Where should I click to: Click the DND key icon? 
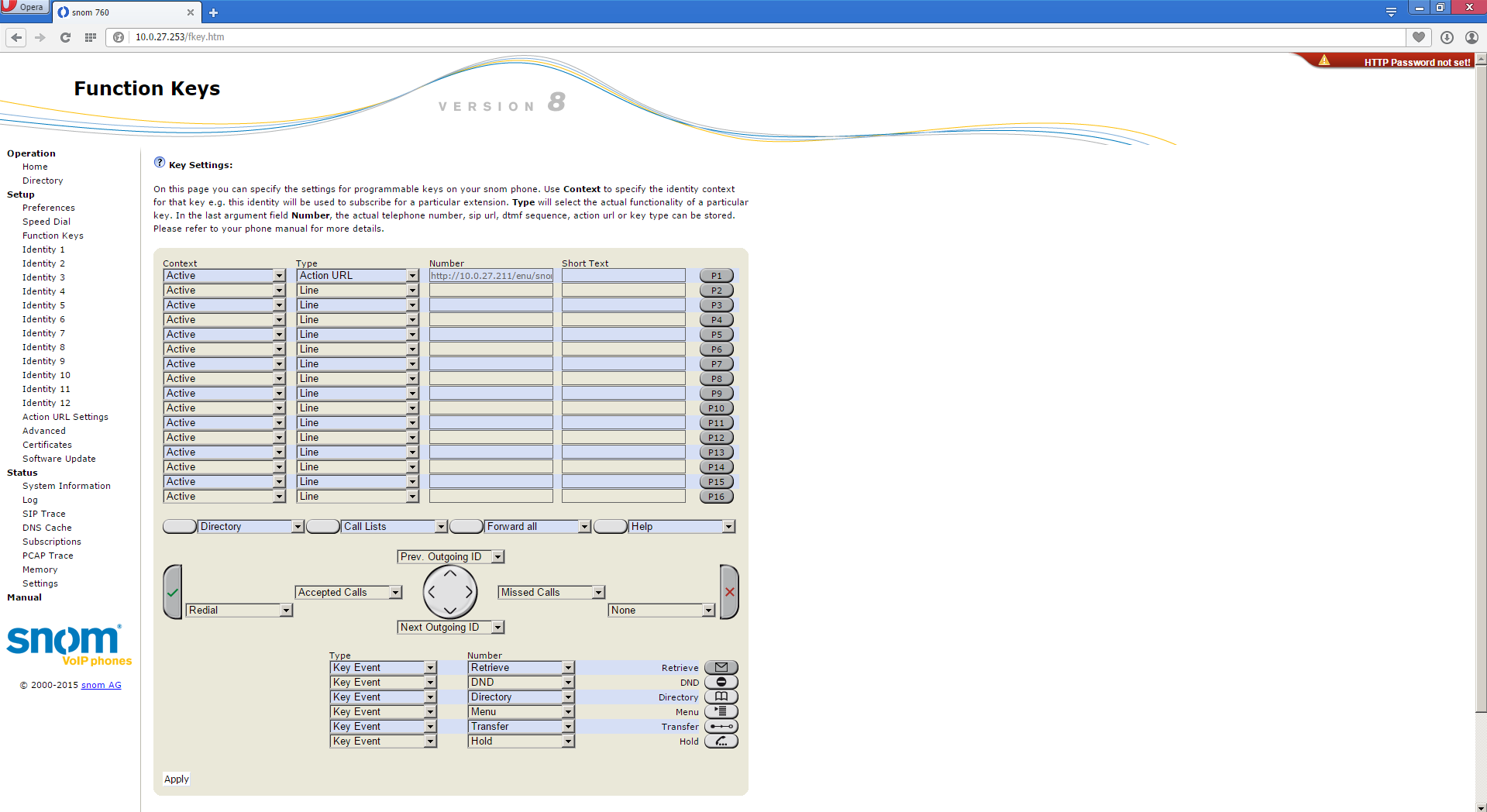721,682
